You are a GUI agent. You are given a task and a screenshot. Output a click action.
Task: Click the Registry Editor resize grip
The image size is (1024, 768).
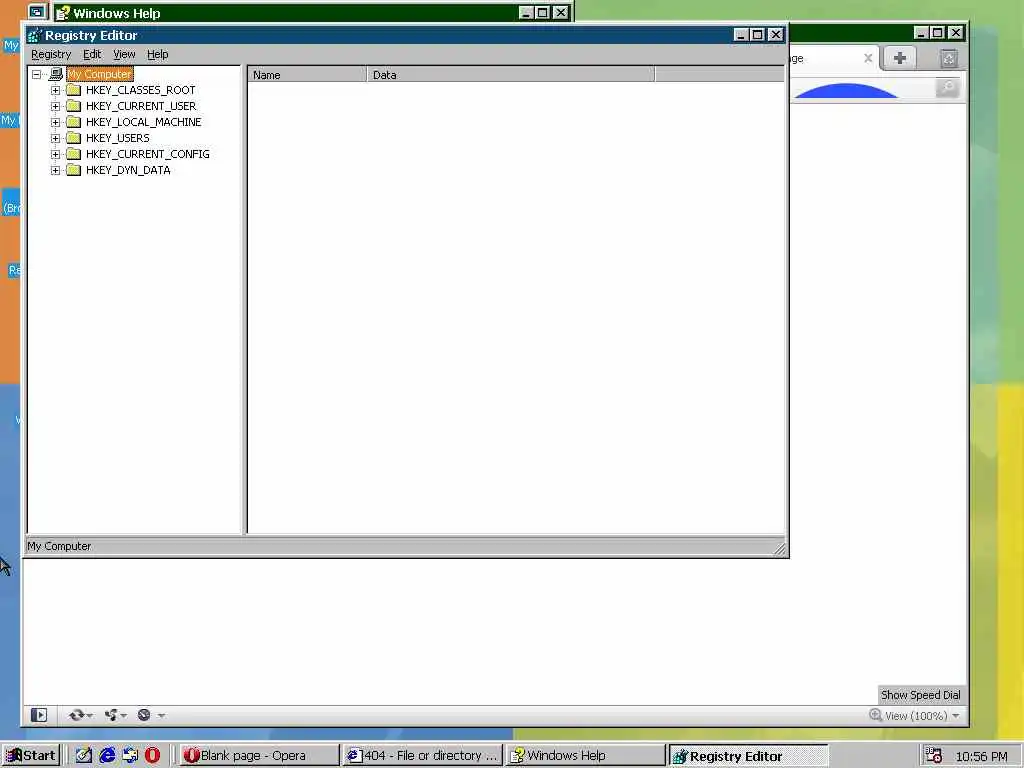tap(779, 549)
